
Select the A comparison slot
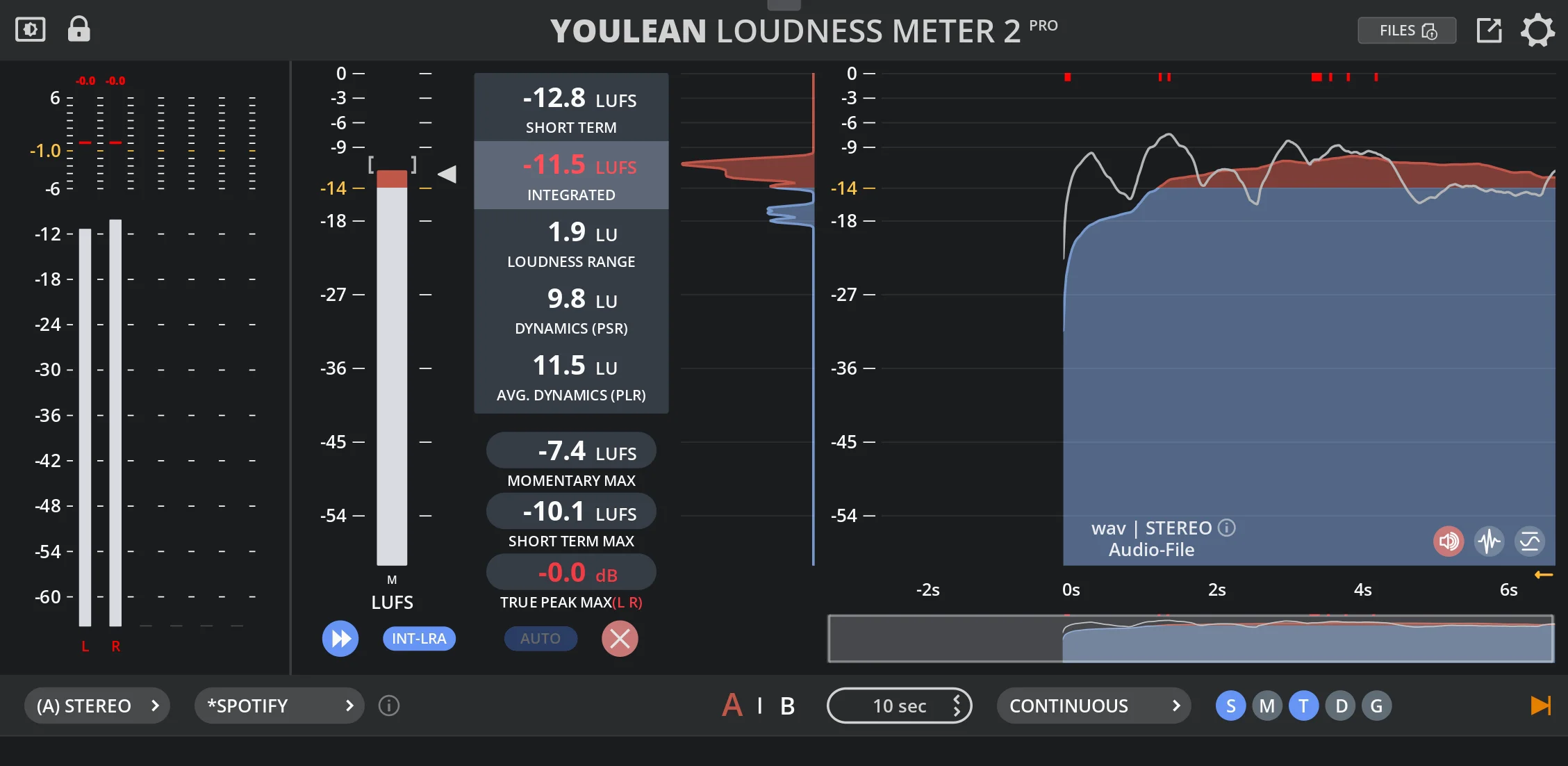pyautogui.click(x=732, y=706)
